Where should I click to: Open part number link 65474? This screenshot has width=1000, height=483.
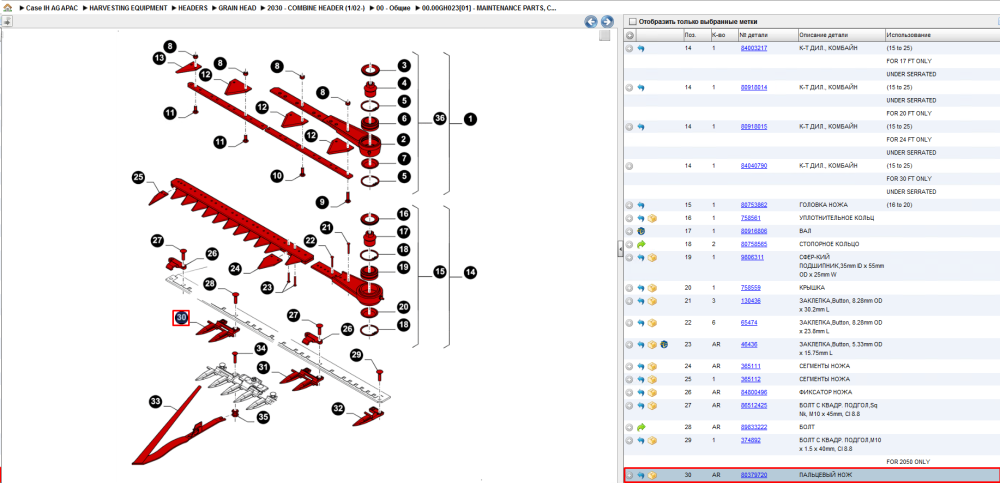[x=749, y=323]
